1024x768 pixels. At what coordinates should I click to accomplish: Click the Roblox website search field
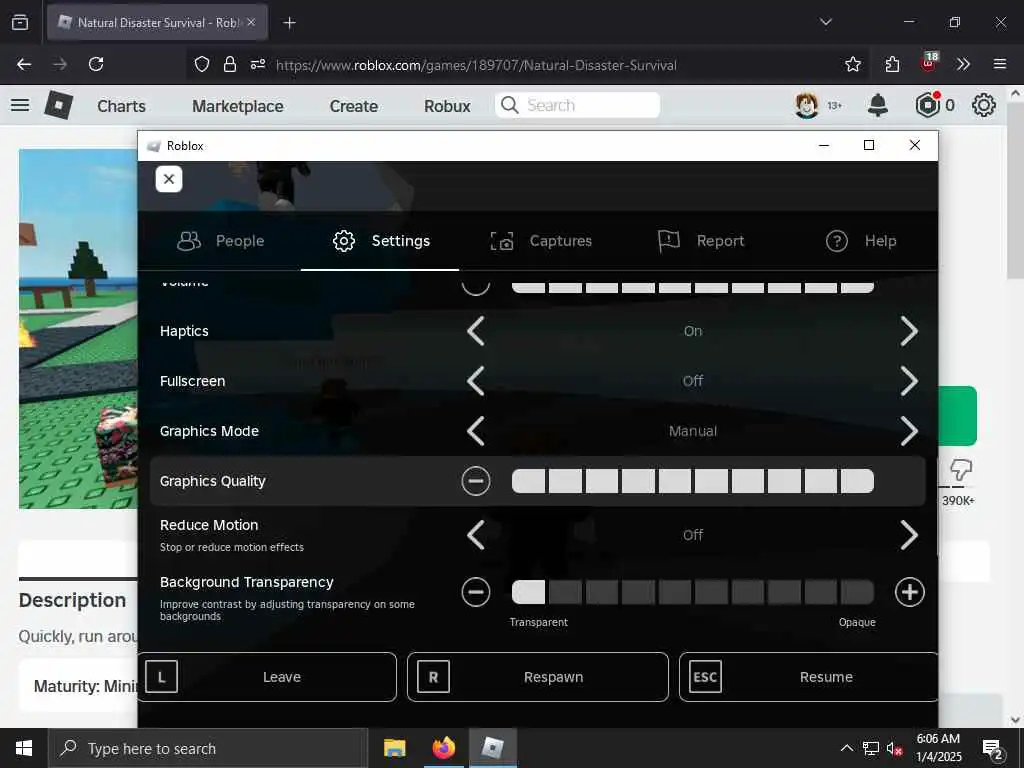[x=577, y=105]
